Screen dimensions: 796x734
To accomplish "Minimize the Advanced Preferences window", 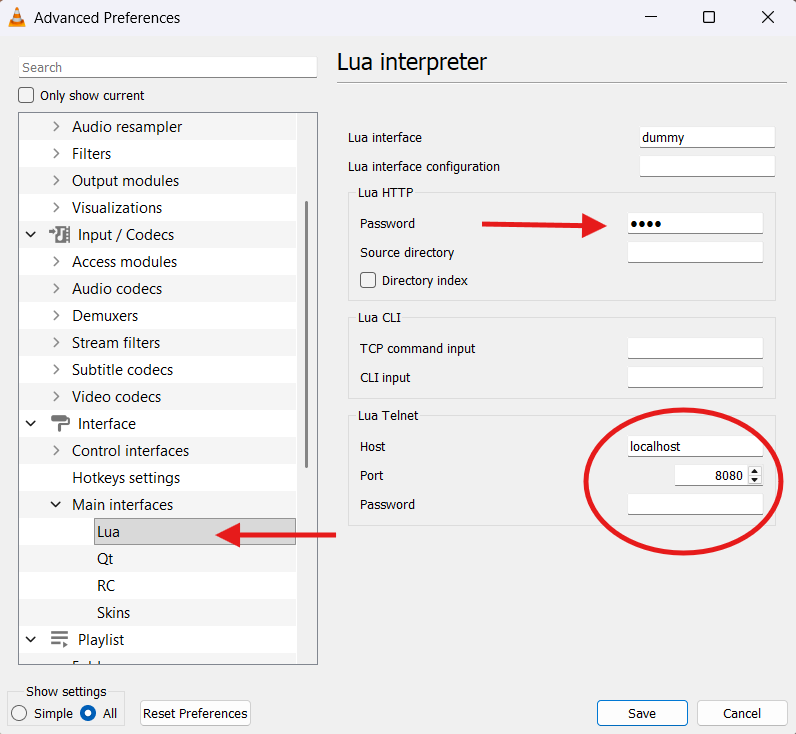I will tap(651, 17).
